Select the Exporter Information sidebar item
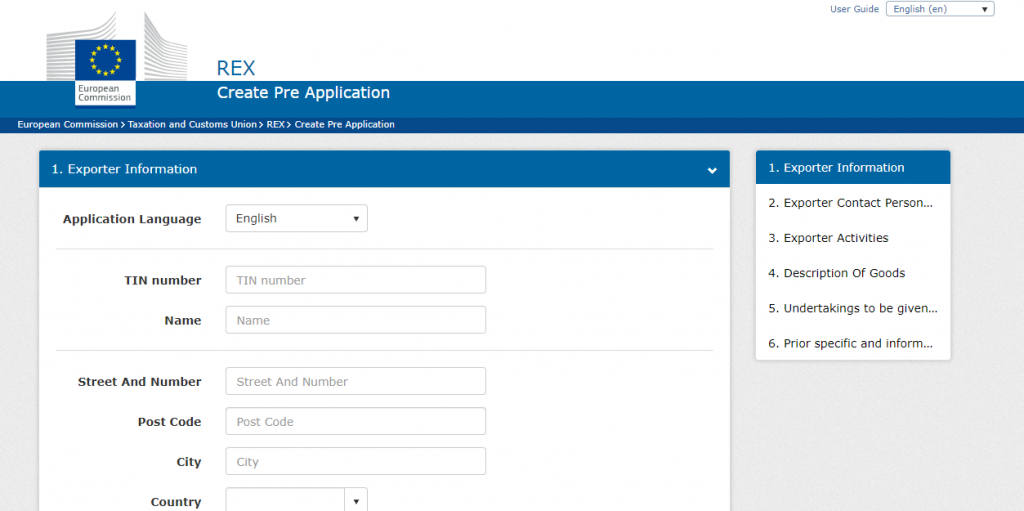The height and width of the screenshot is (511, 1024). click(852, 168)
